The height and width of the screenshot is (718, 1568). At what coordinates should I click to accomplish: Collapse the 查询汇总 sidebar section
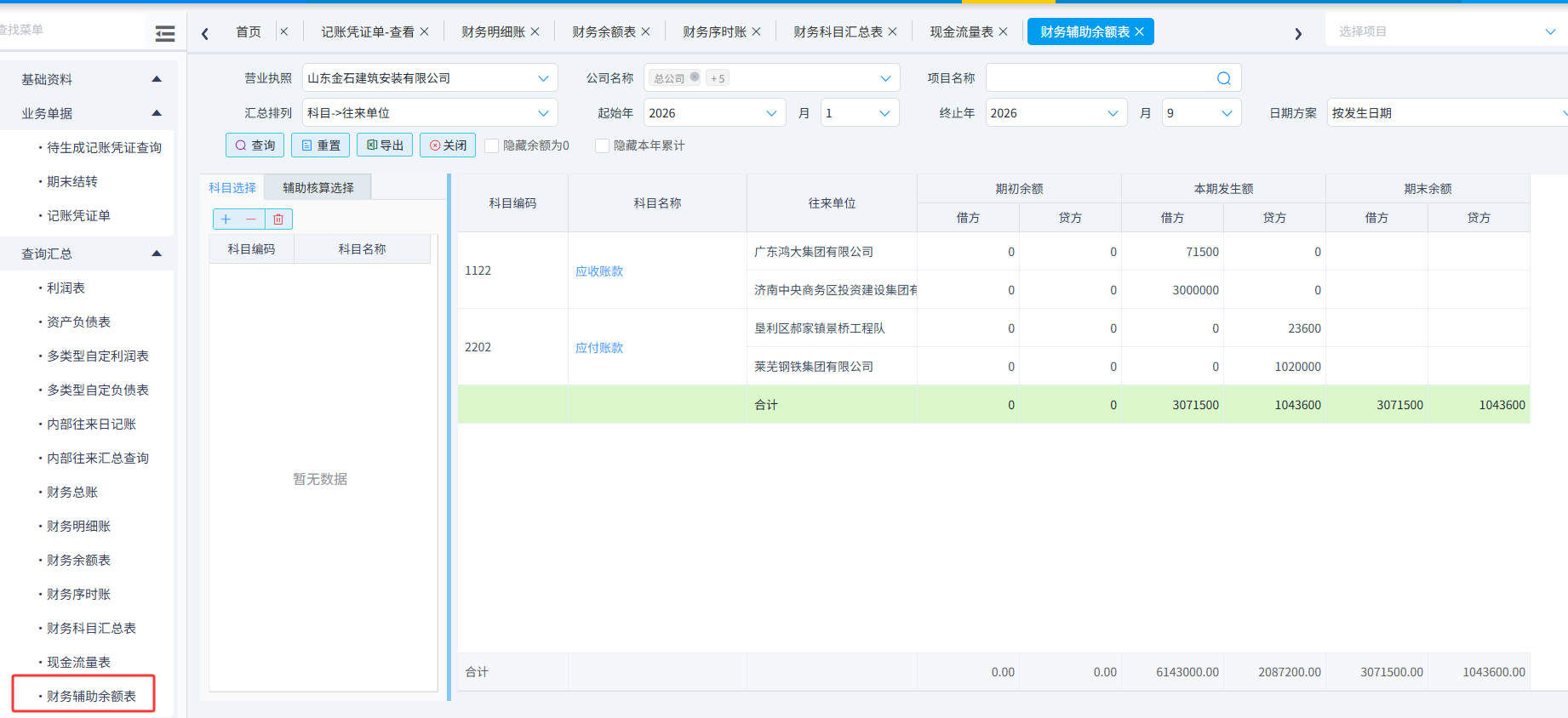157,254
